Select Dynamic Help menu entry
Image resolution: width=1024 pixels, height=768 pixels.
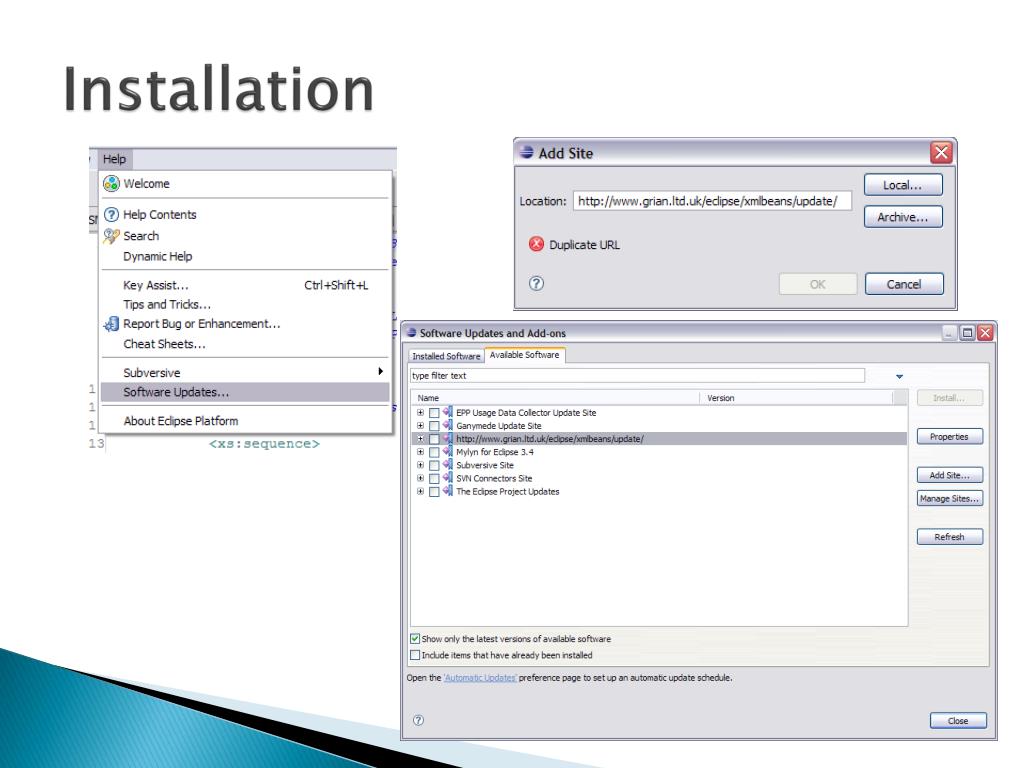point(245,257)
